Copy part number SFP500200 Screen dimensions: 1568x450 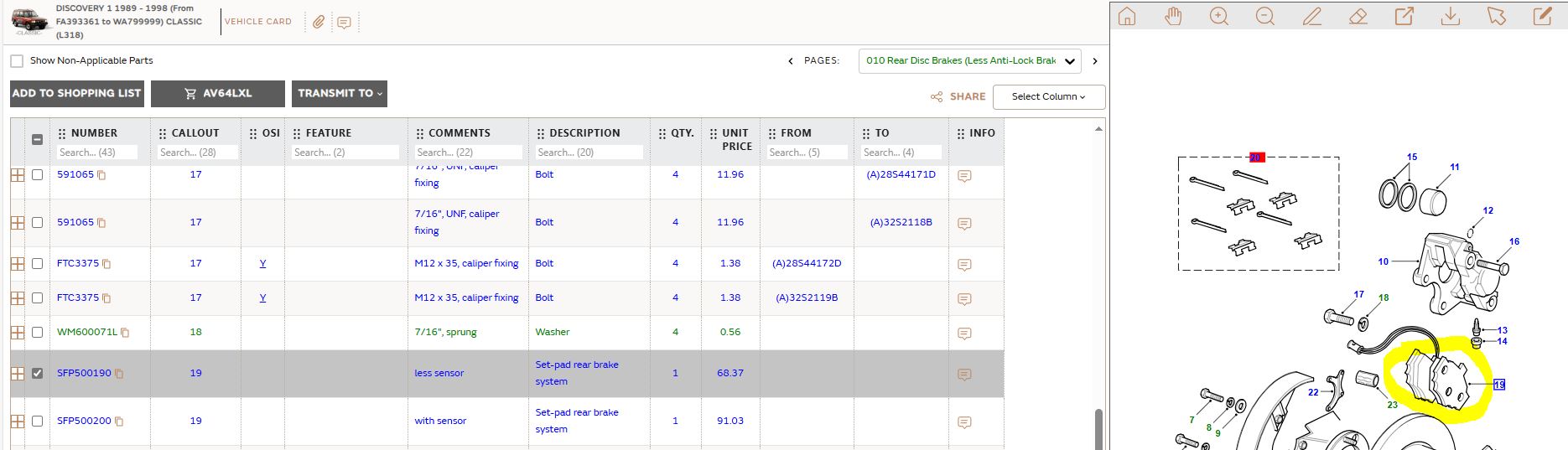click(119, 422)
